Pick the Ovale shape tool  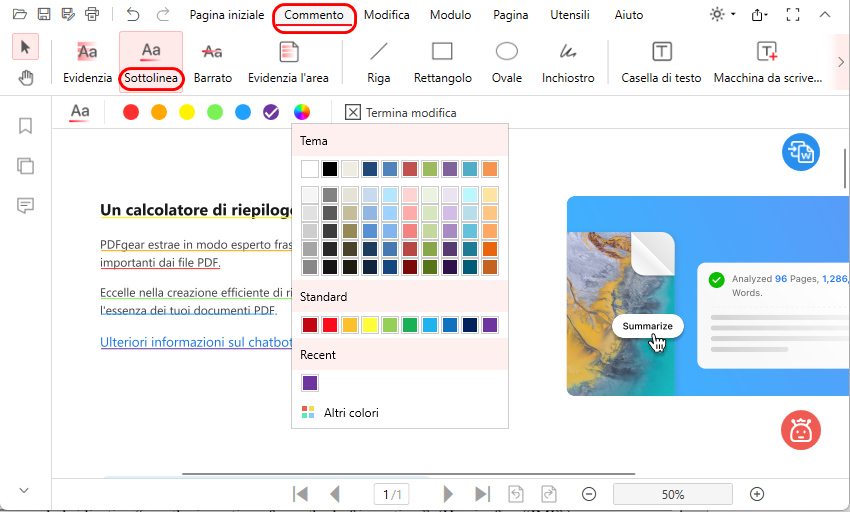(x=507, y=62)
